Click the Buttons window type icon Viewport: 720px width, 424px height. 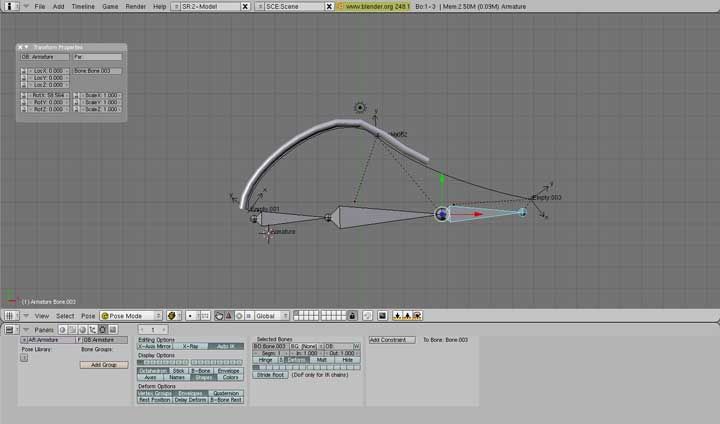[10, 329]
